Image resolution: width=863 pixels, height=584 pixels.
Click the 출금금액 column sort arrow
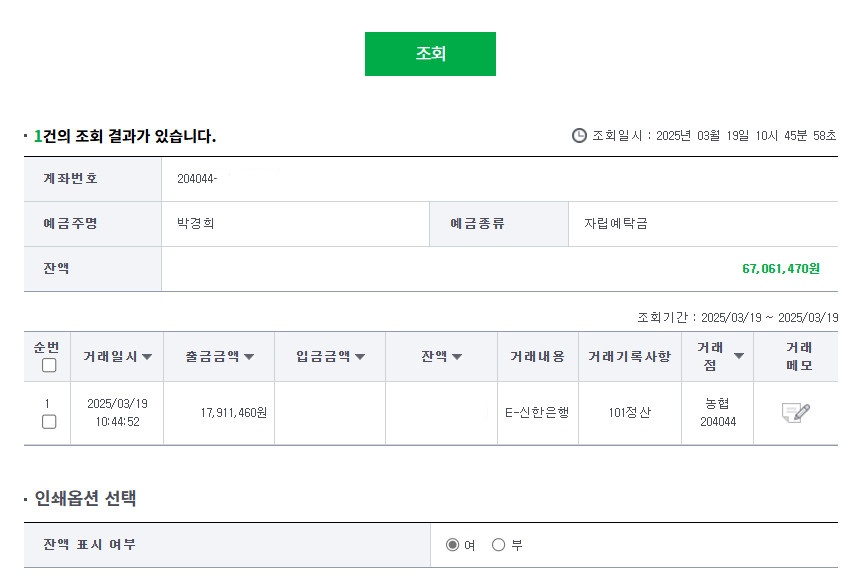click(249, 357)
